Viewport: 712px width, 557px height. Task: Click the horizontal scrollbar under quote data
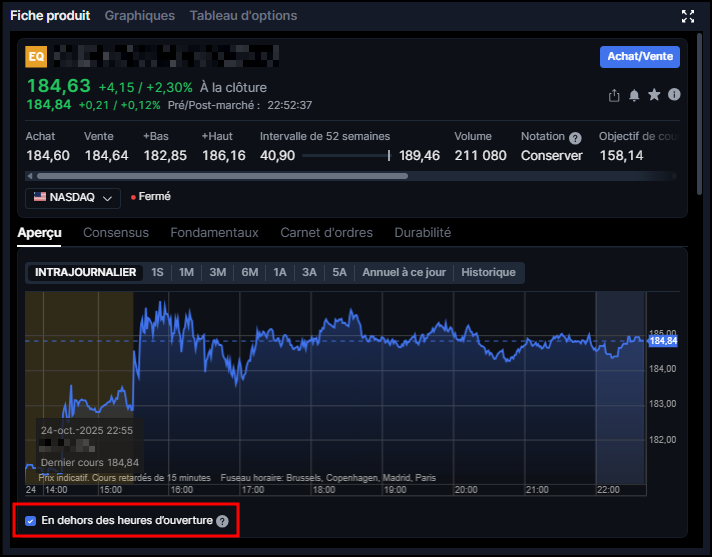coord(216,176)
